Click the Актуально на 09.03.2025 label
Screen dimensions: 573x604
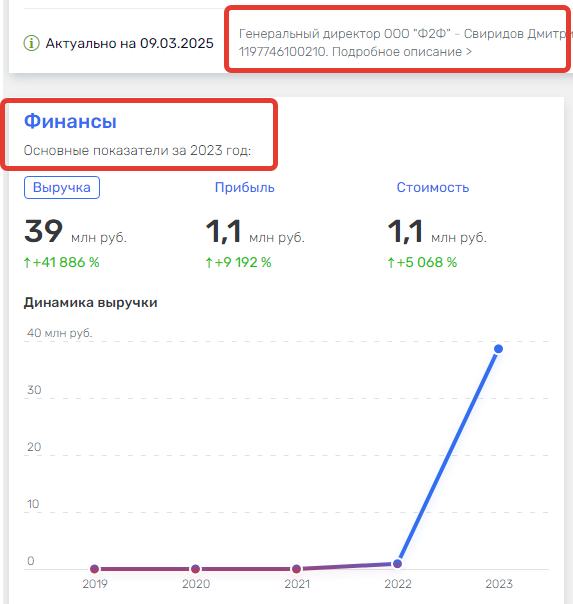[129, 43]
